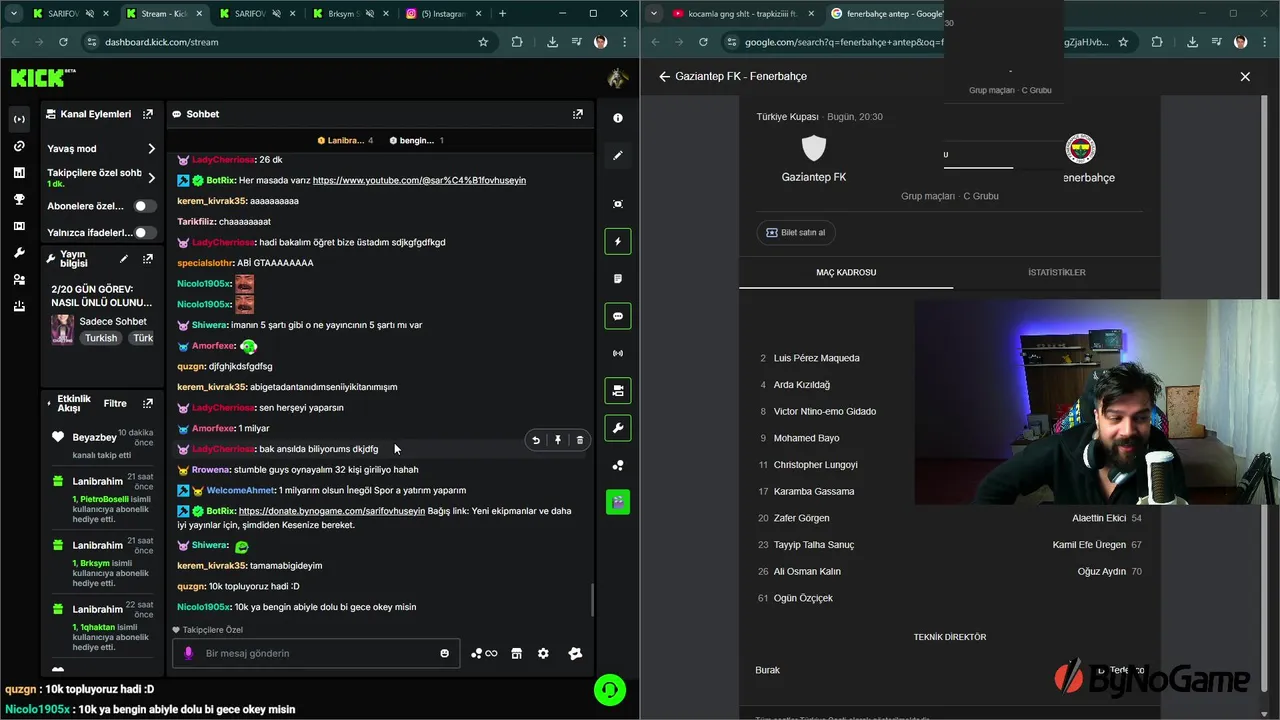This screenshot has height=720, width=1280.
Task: Switch to the Stream - Kick browser tab
Action: pos(165,14)
